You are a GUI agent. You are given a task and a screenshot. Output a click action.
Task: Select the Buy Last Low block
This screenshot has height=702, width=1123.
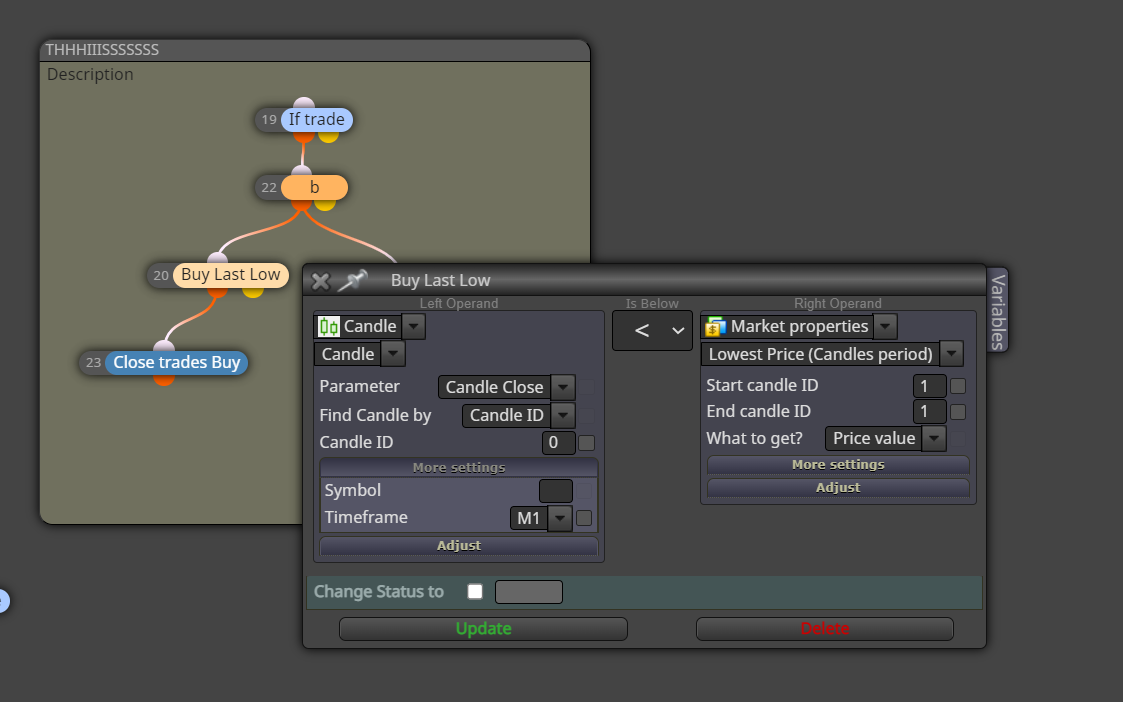point(231,275)
